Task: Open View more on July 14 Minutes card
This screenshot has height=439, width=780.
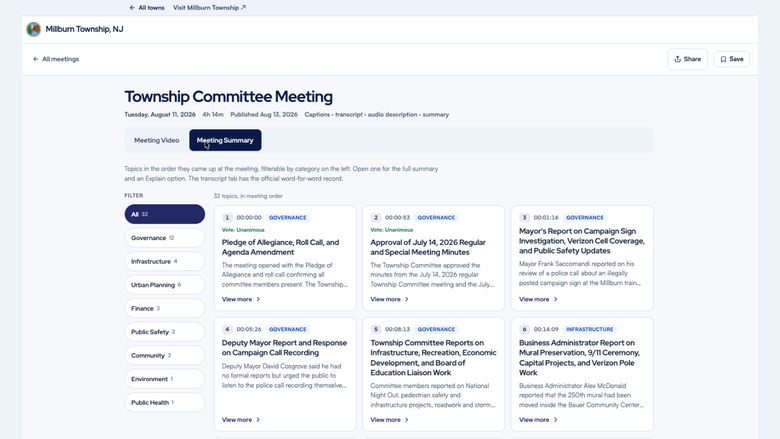Action: pyautogui.click(x=390, y=299)
